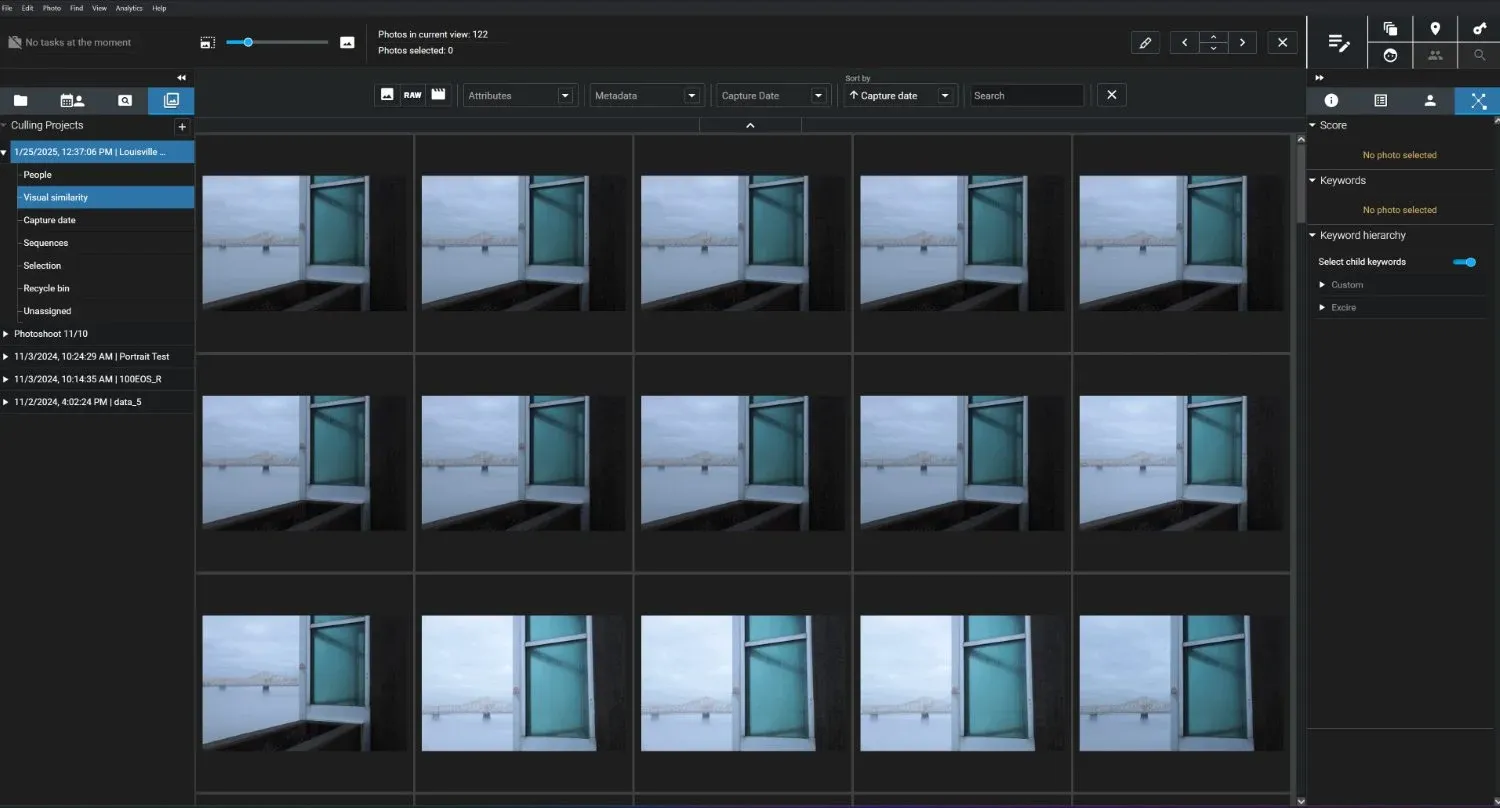Screen dimensions: 1500x808
Task: Click the search icon in the left sidebar tabs
Action: pyautogui.click(x=124, y=100)
